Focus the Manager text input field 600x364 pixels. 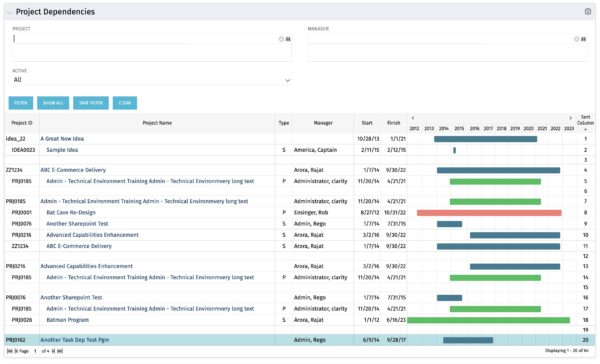coord(440,39)
